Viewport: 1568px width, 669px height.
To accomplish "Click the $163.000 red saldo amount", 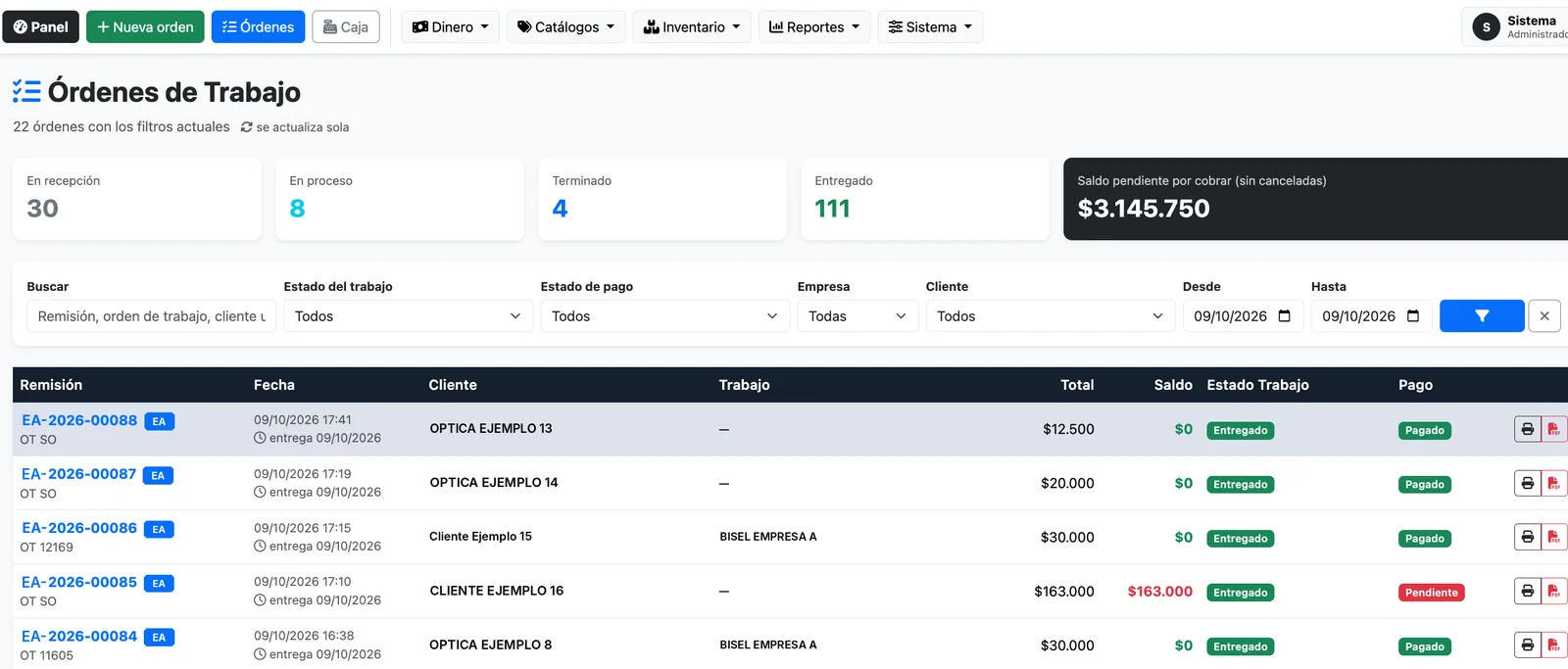I will pos(1160,592).
